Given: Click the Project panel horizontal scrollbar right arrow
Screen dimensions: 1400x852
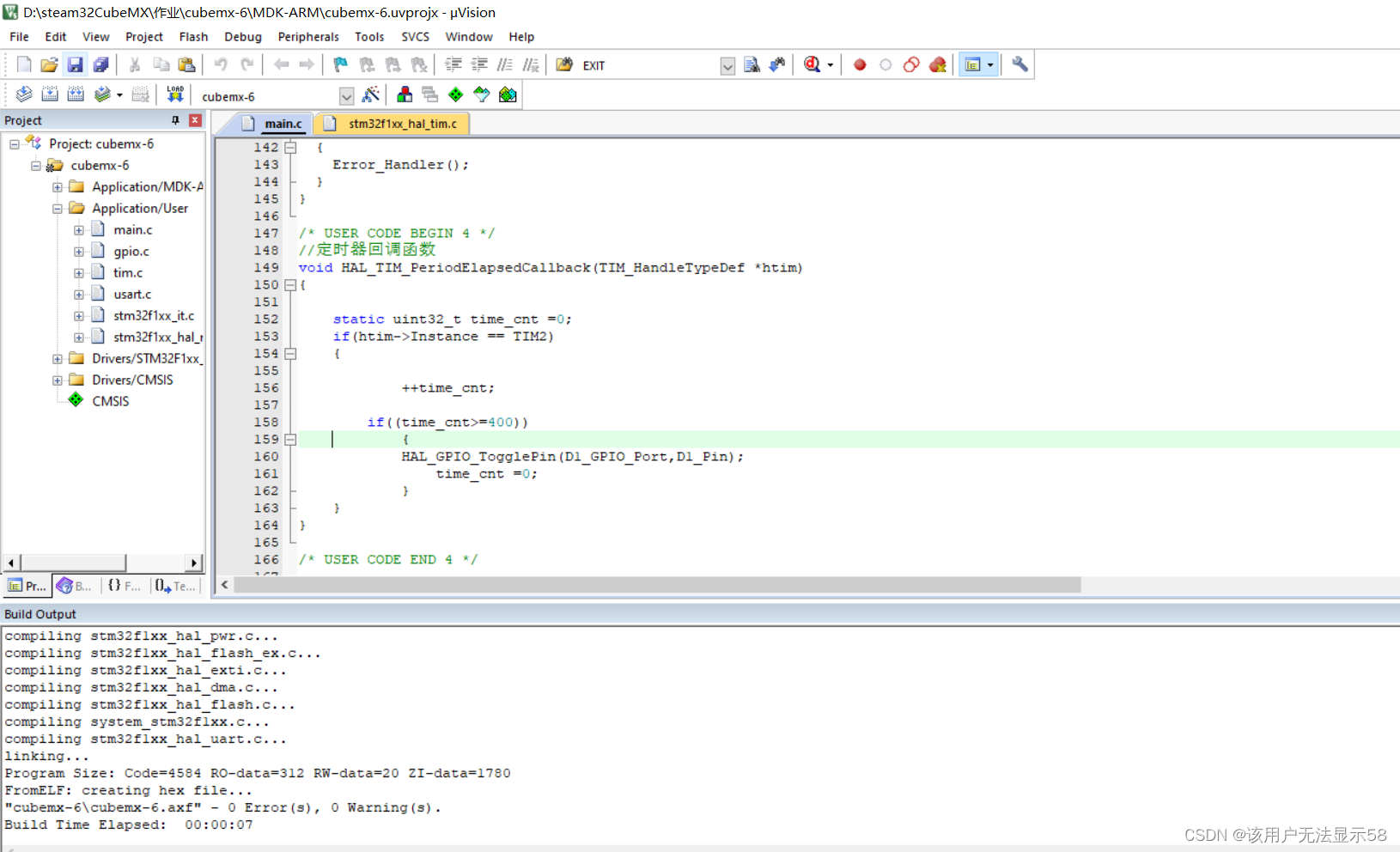Looking at the screenshot, I should pyautogui.click(x=194, y=563).
